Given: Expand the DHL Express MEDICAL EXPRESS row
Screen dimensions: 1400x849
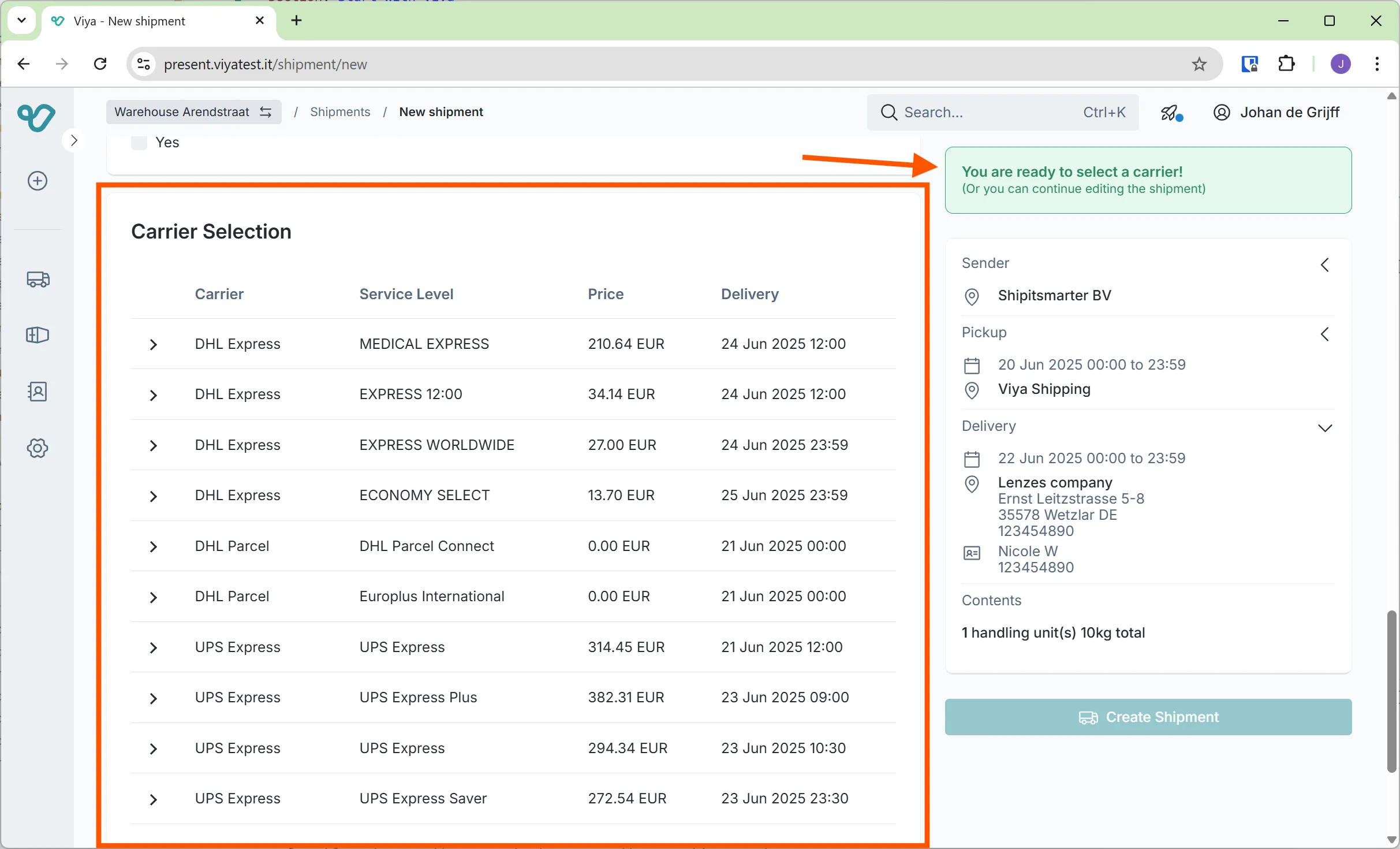Looking at the screenshot, I should click(x=153, y=345).
